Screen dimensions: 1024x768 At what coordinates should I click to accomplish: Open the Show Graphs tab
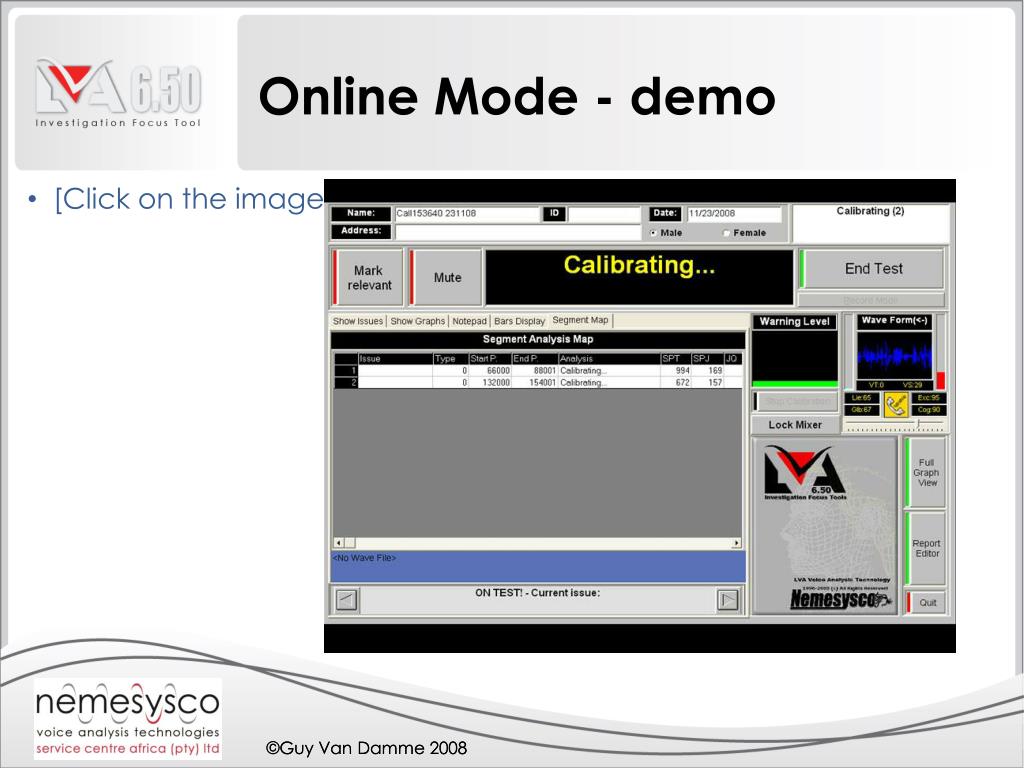tap(417, 321)
